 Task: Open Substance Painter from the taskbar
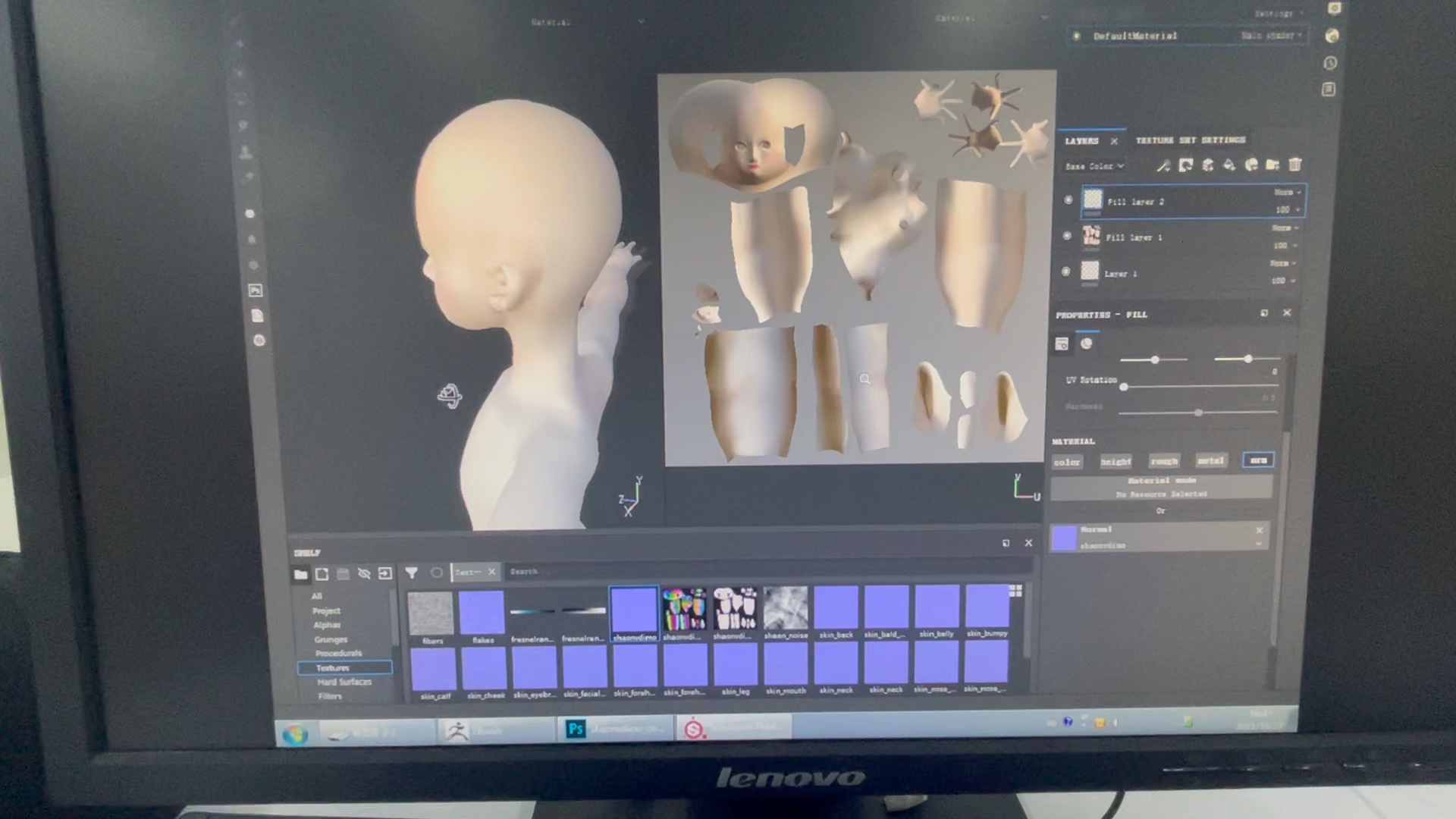click(x=734, y=728)
